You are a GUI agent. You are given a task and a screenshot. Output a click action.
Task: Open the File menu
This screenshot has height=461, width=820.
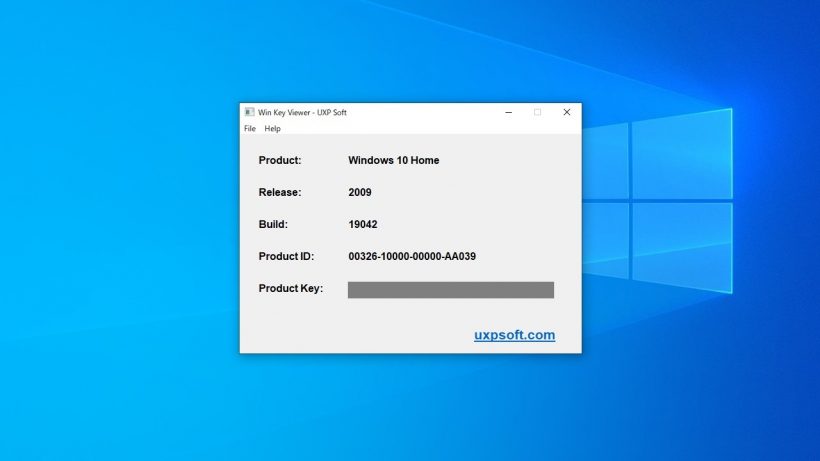[x=250, y=129]
